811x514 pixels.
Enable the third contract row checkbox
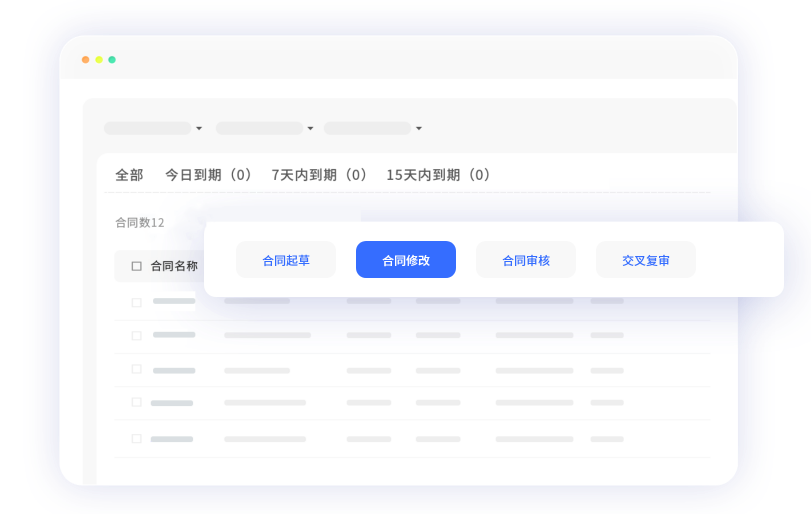point(137,369)
